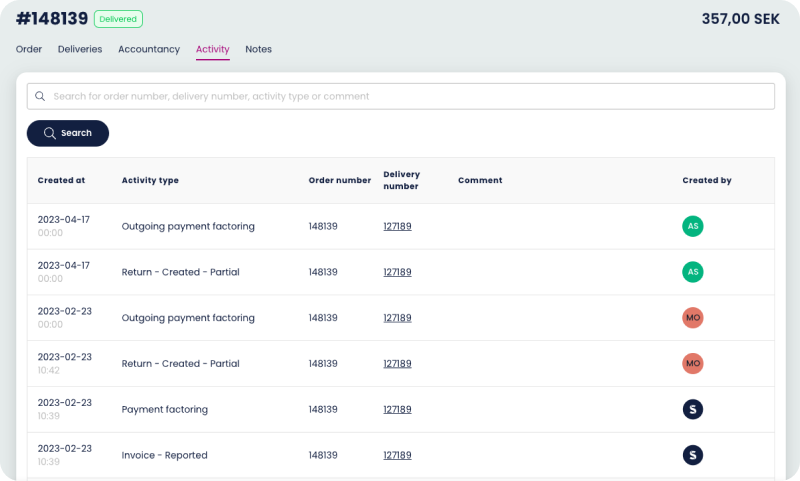
Task: Switch to the Order tab
Action: point(29,49)
